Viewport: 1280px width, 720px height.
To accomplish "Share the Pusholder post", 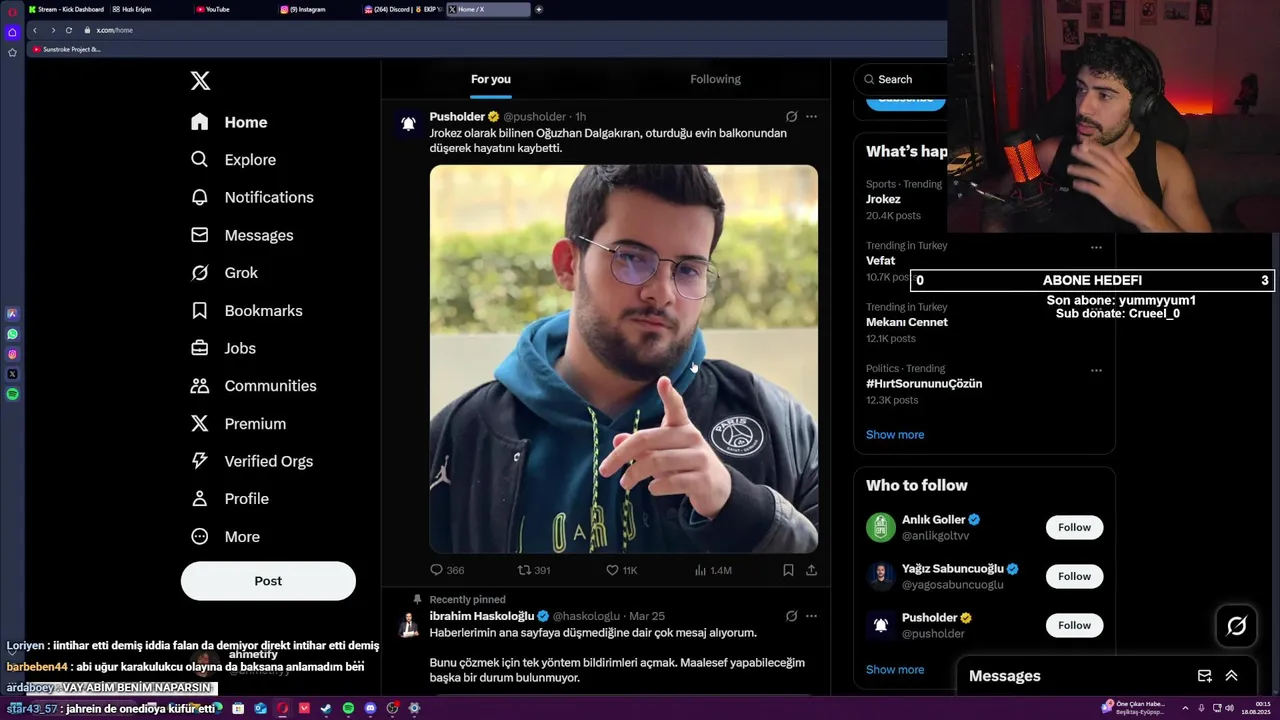I will [x=811, y=570].
